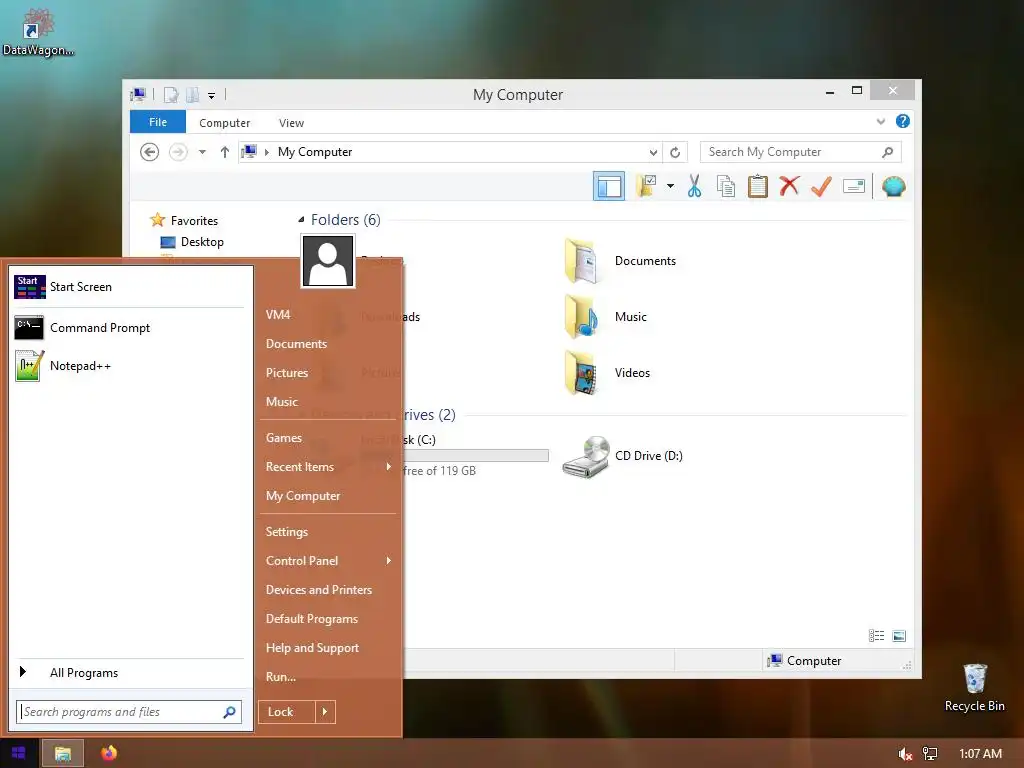Expand All Programs
This screenshot has height=768, width=1024.
130,673
